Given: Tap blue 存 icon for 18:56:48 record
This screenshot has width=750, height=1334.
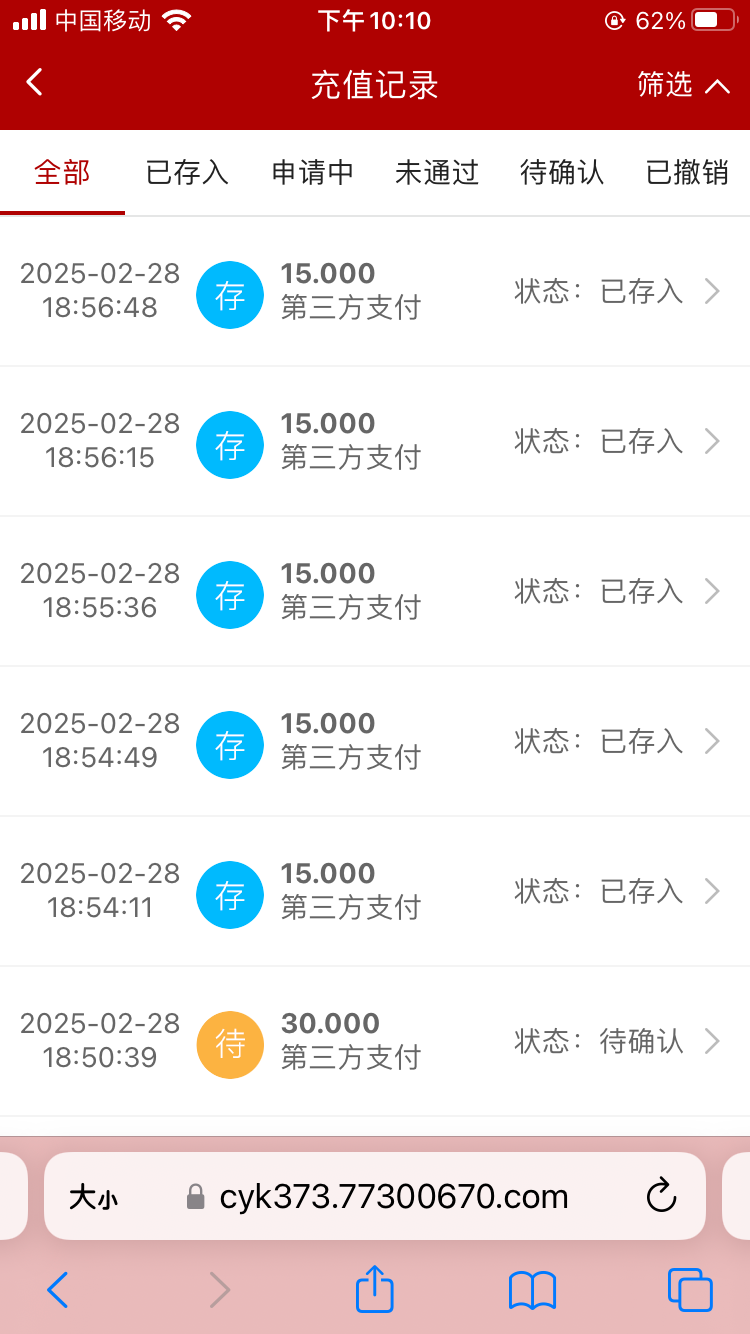Looking at the screenshot, I should click(230, 295).
